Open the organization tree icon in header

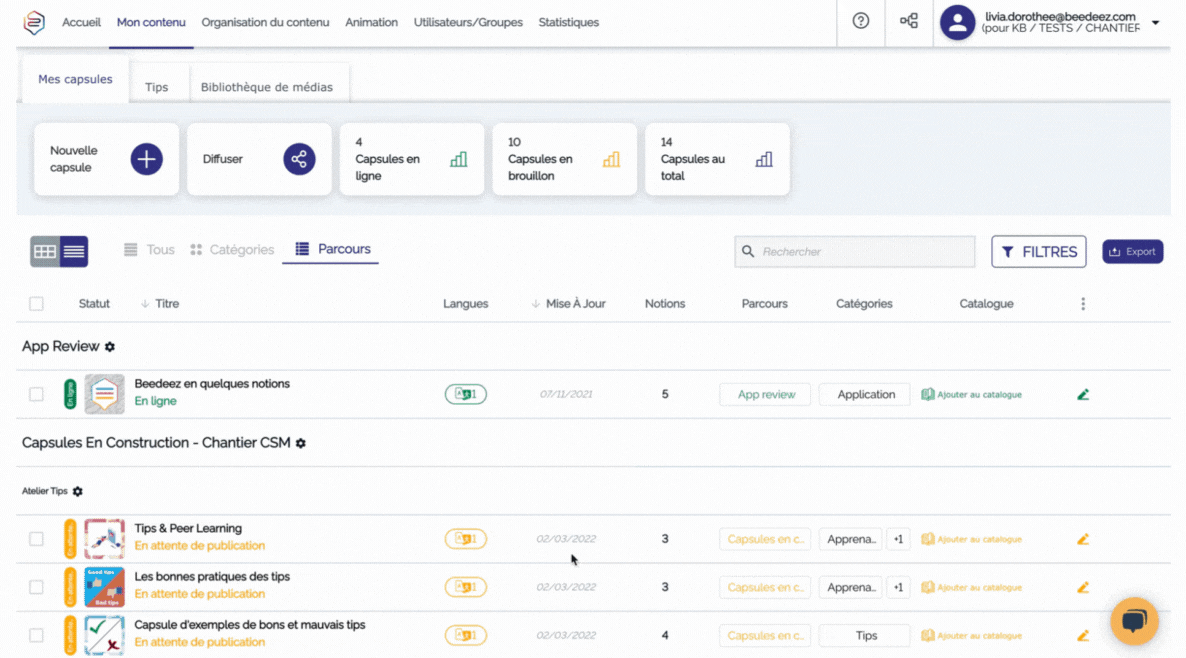(909, 21)
